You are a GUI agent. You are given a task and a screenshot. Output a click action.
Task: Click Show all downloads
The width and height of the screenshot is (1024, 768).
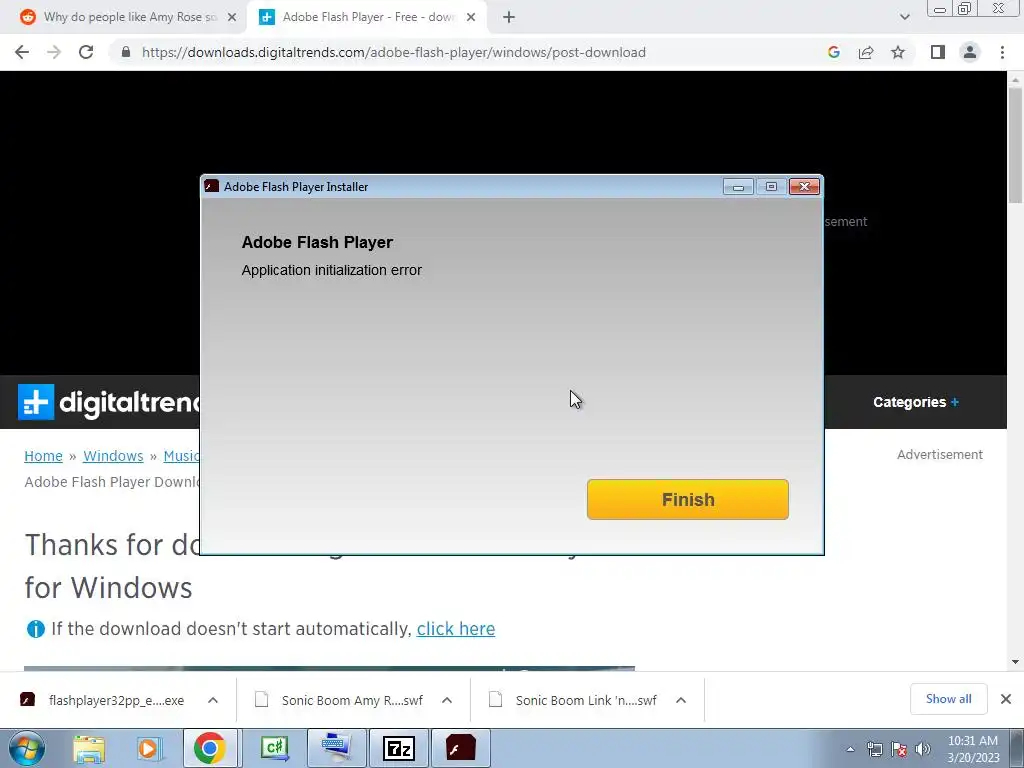coord(948,699)
